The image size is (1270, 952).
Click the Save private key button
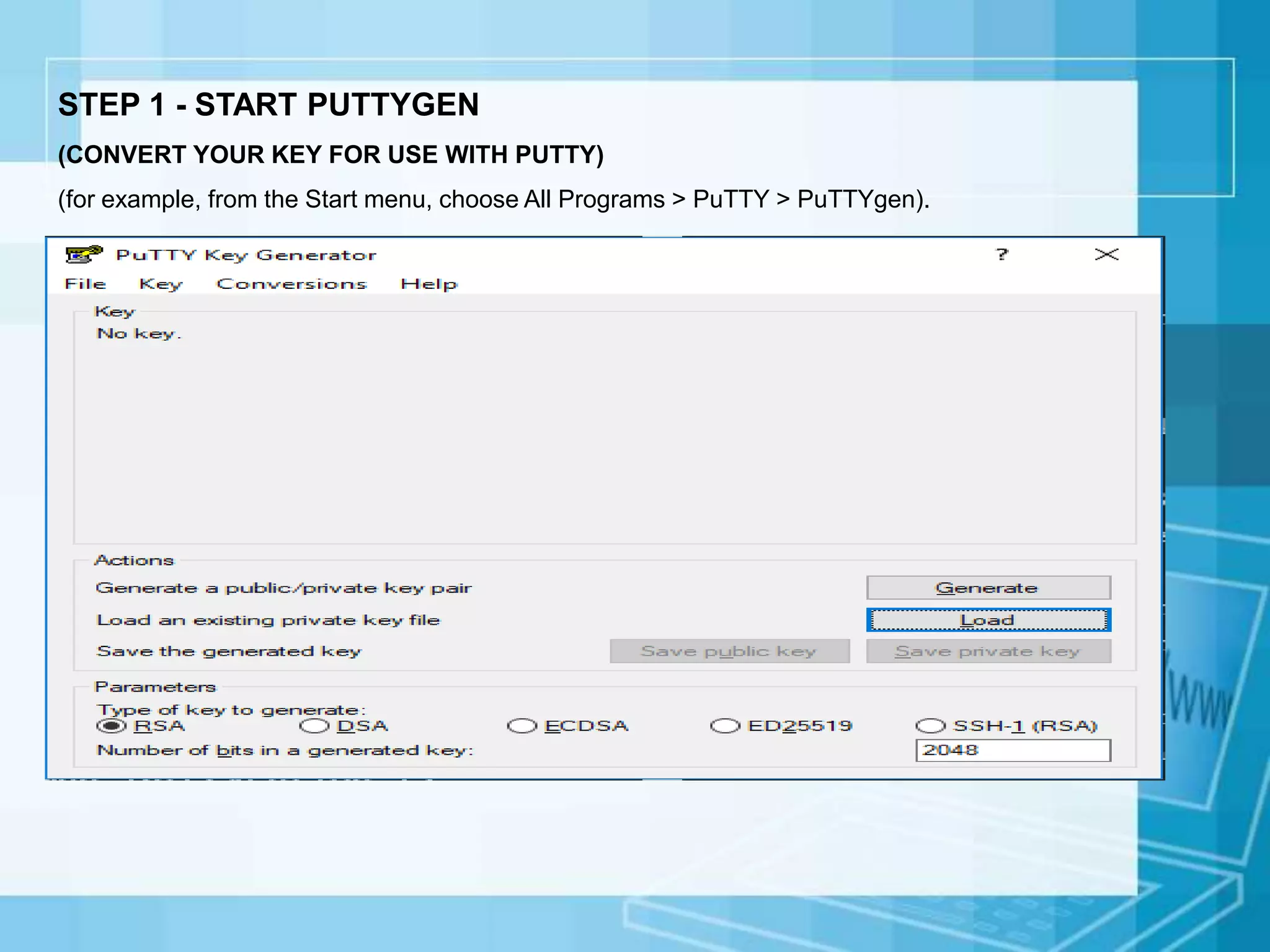pos(988,651)
